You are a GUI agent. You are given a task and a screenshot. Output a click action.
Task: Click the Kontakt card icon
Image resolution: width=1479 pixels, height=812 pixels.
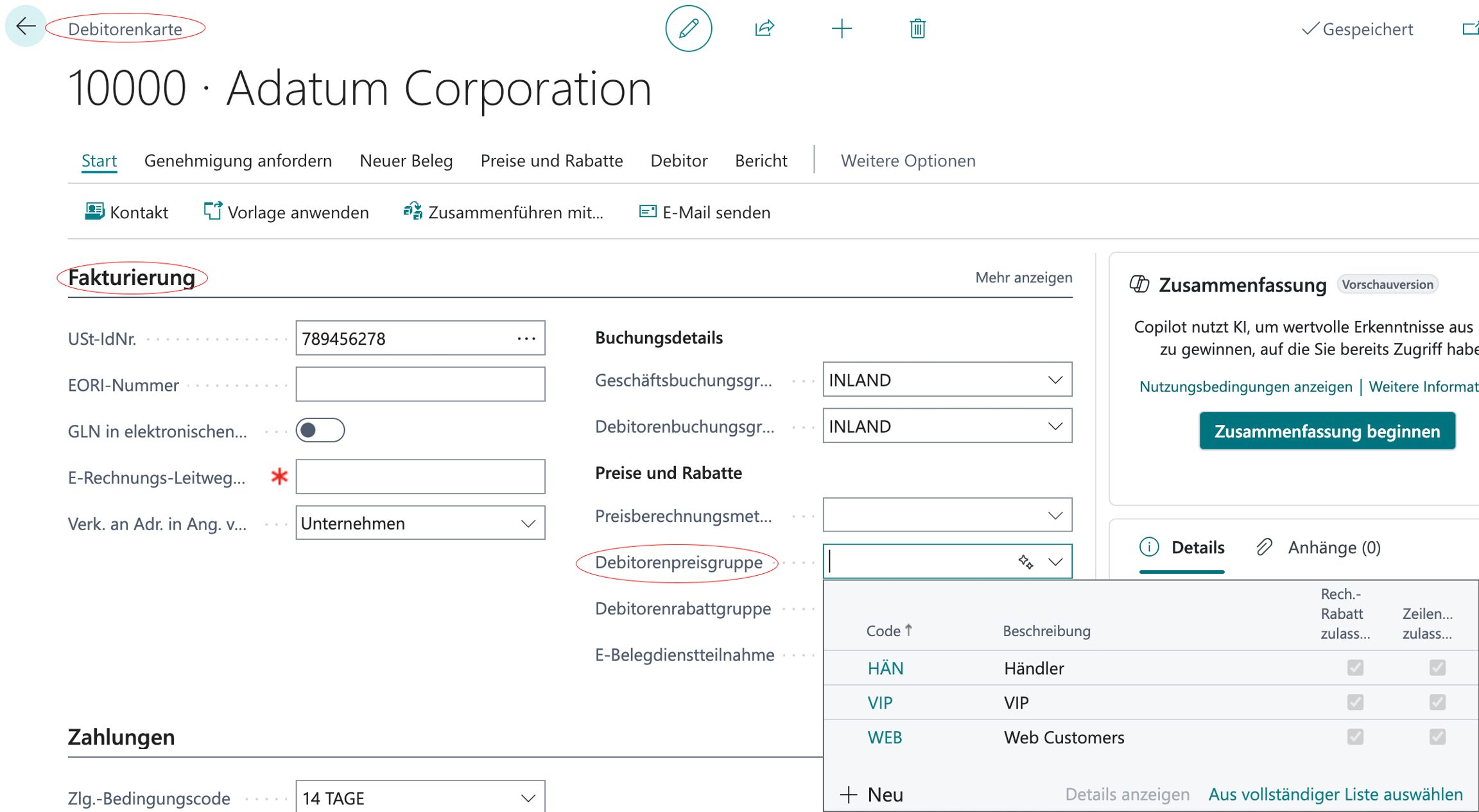(94, 212)
